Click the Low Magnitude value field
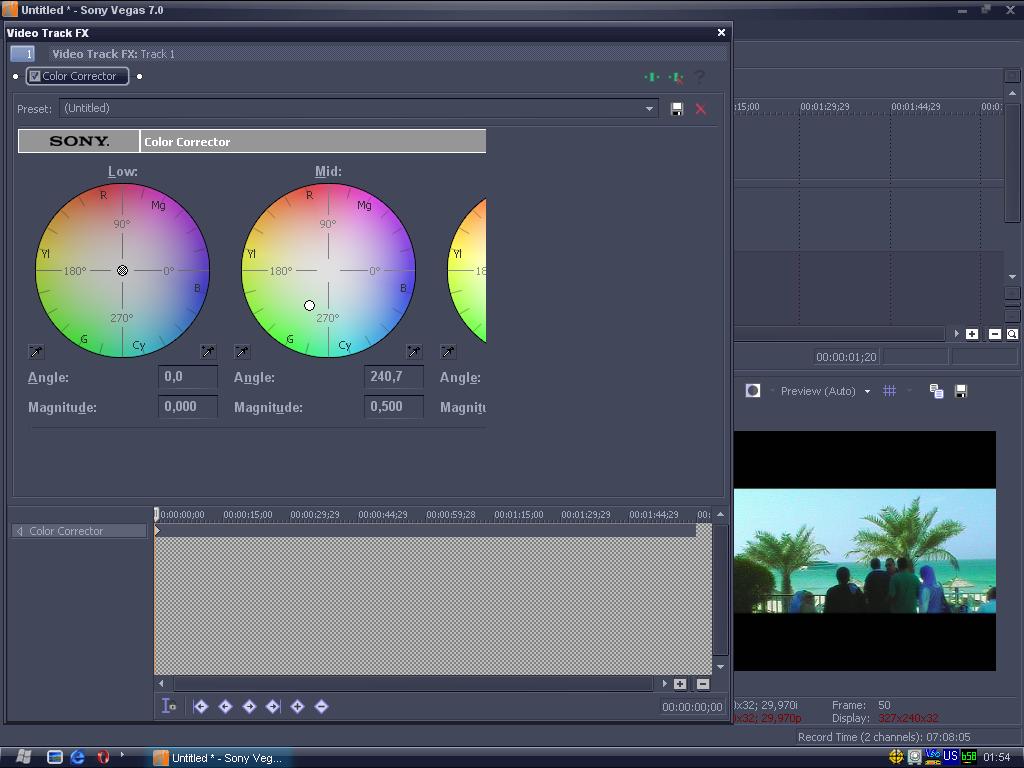This screenshot has width=1024, height=768. coord(188,407)
